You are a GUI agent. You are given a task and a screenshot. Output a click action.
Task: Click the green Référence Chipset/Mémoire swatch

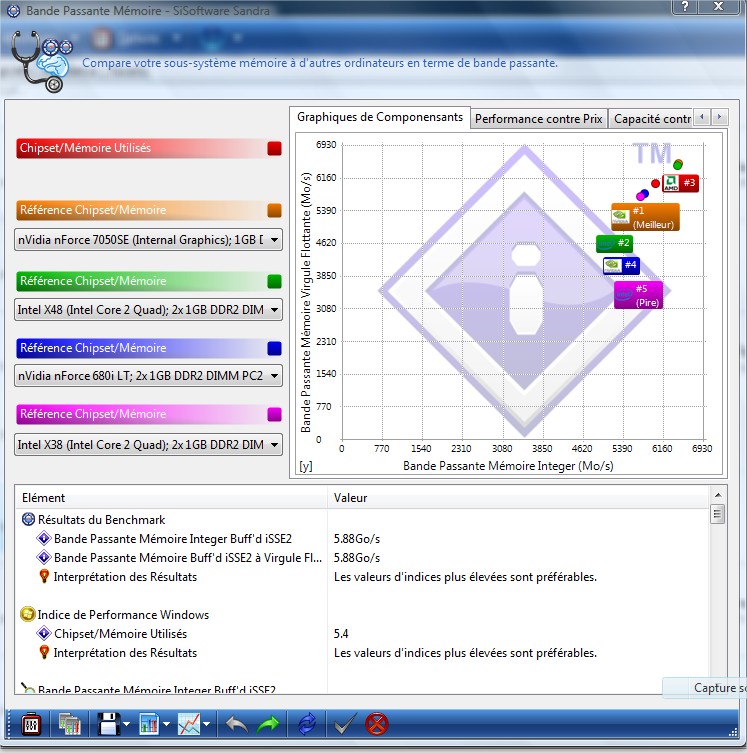[x=274, y=281]
